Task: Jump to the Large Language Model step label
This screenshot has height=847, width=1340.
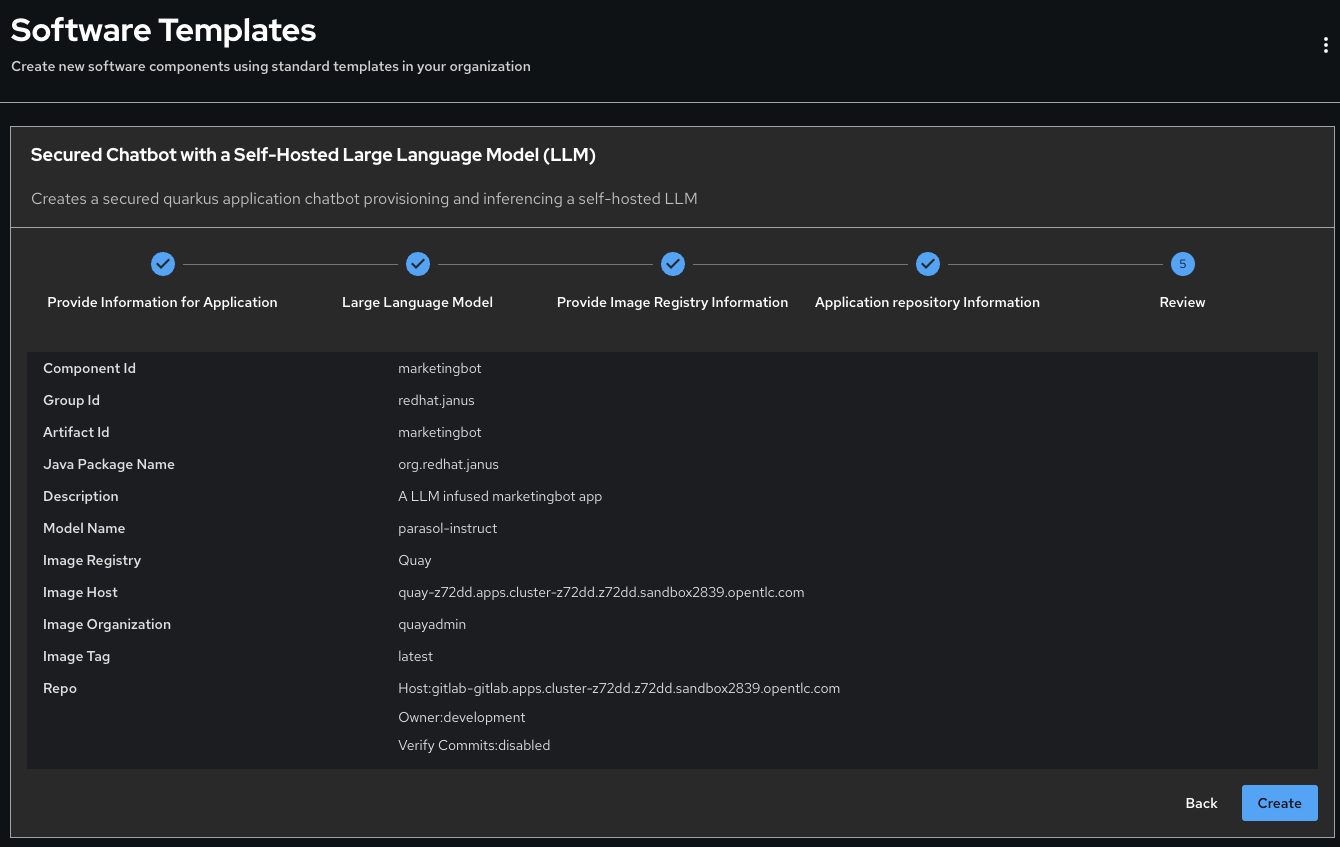Action: [417, 302]
